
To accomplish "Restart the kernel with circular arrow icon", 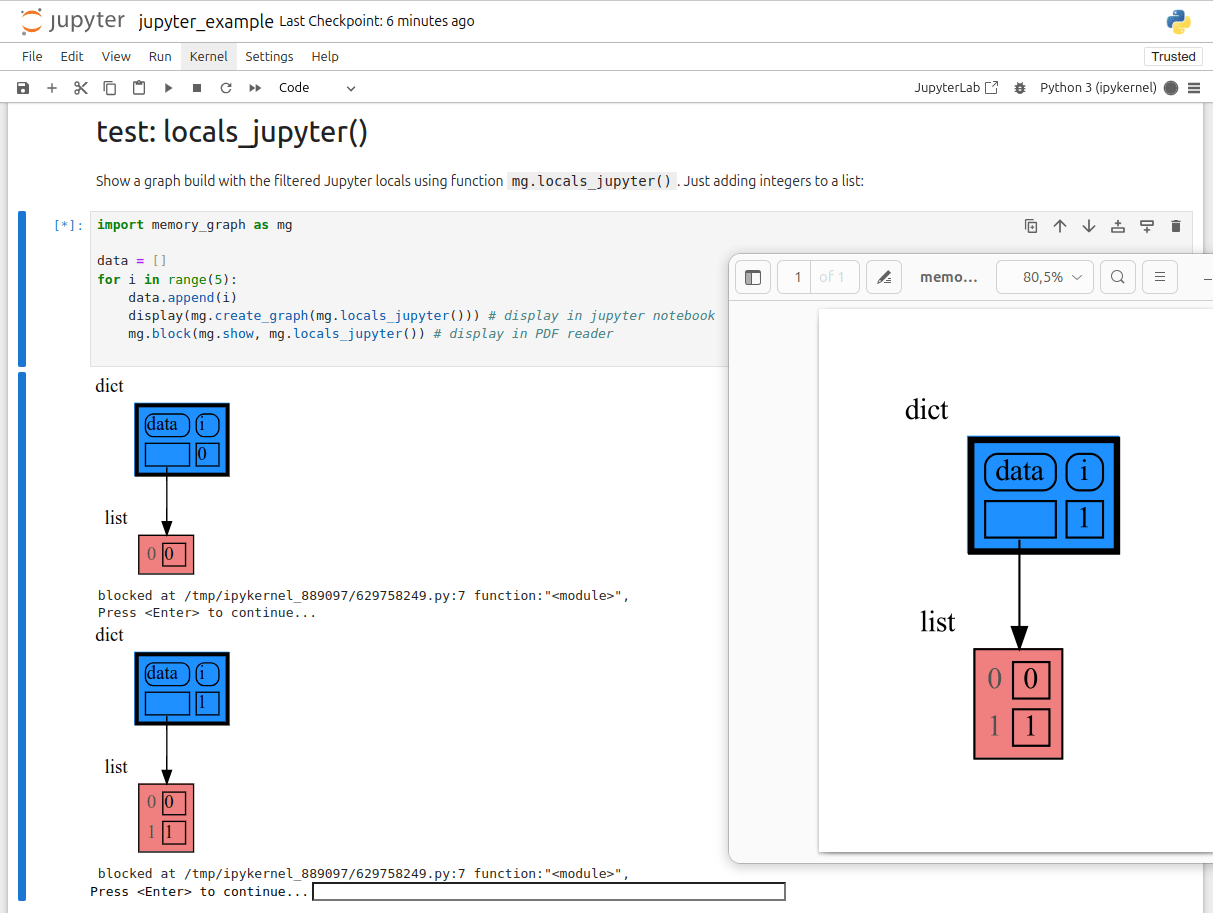I will (x=226, y=88).
